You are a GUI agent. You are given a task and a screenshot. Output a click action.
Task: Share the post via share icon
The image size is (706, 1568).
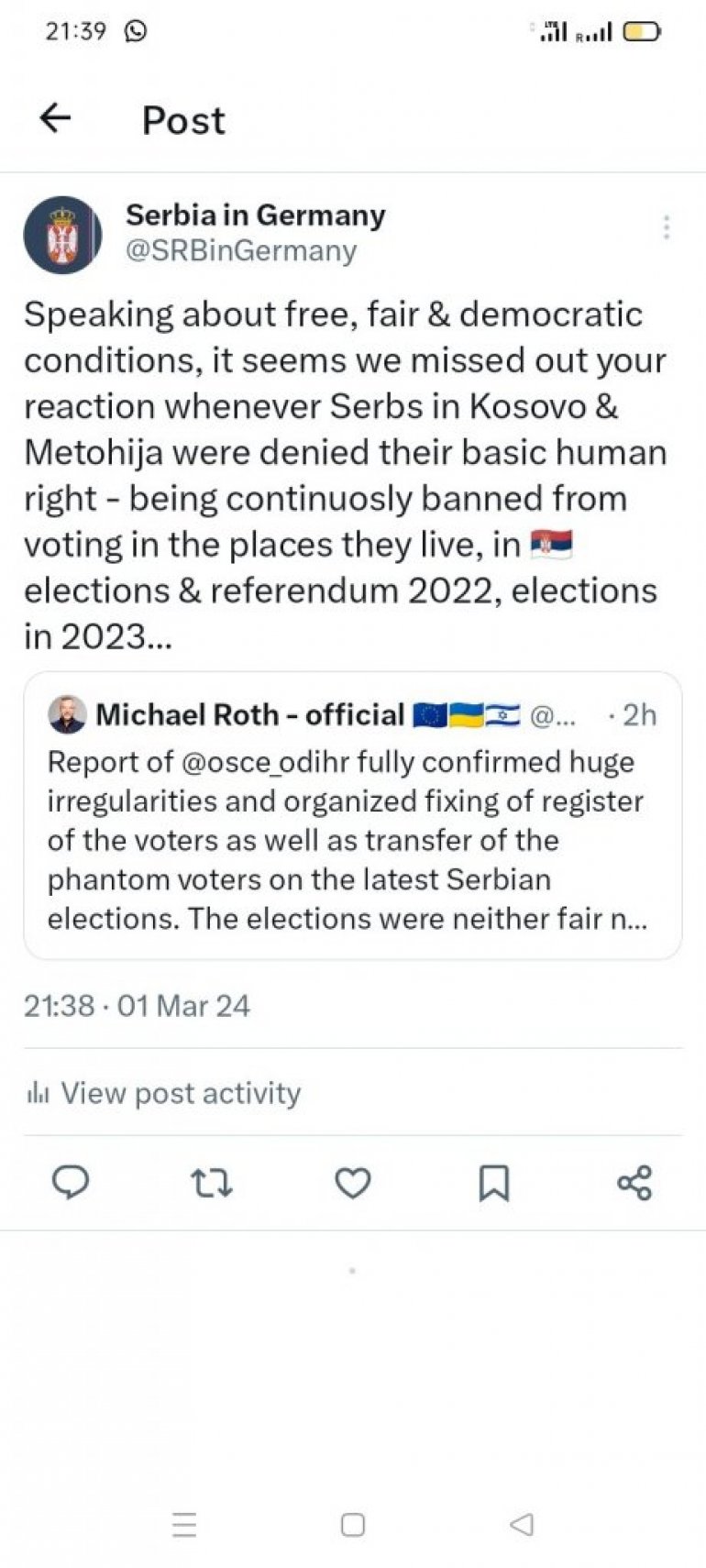pos(634,1183)
